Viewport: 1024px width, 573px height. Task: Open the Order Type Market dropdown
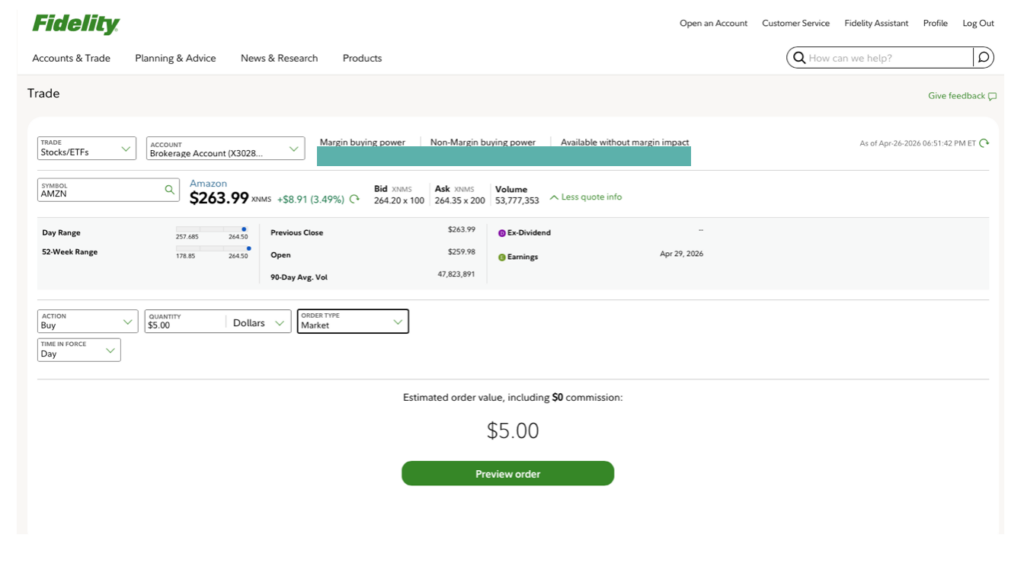[x=352, y=321]
